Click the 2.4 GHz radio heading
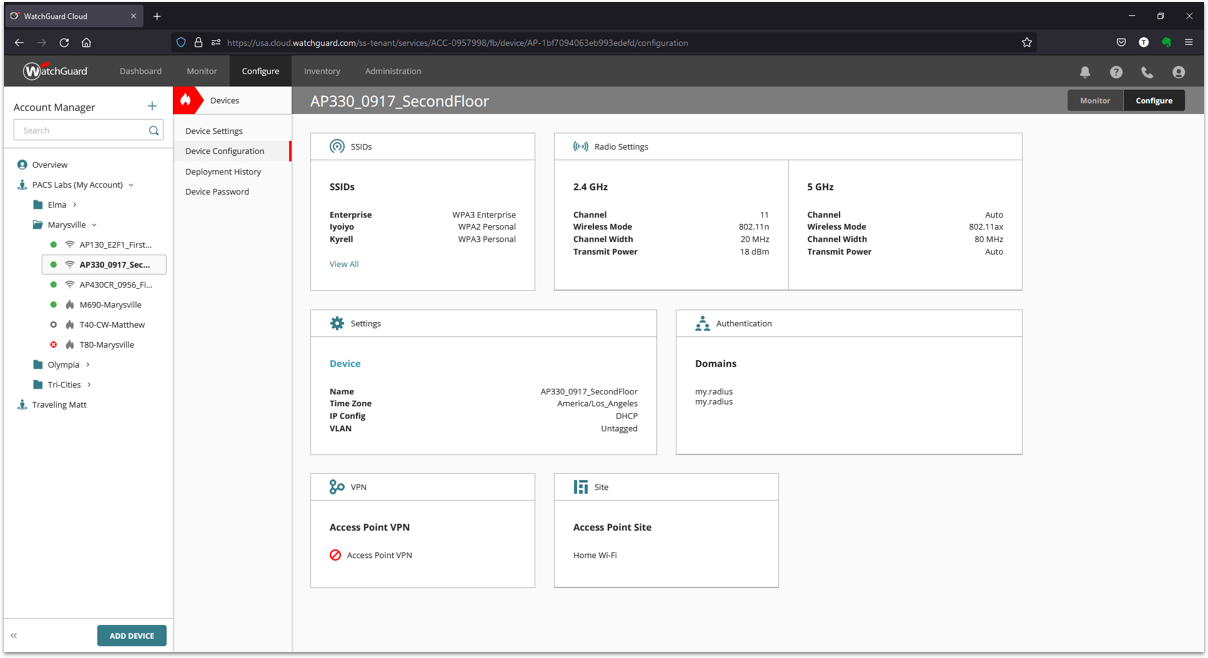Screen dimensions: 1208x658 (x=590, y=187)
